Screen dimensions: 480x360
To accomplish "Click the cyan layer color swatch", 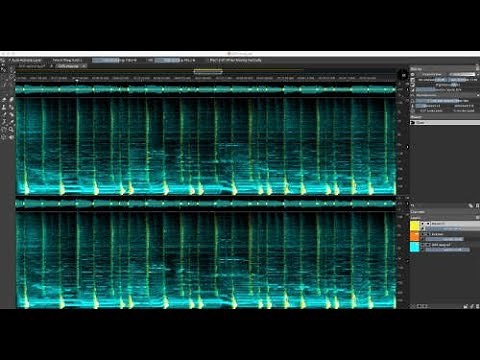I will [415, 247].
